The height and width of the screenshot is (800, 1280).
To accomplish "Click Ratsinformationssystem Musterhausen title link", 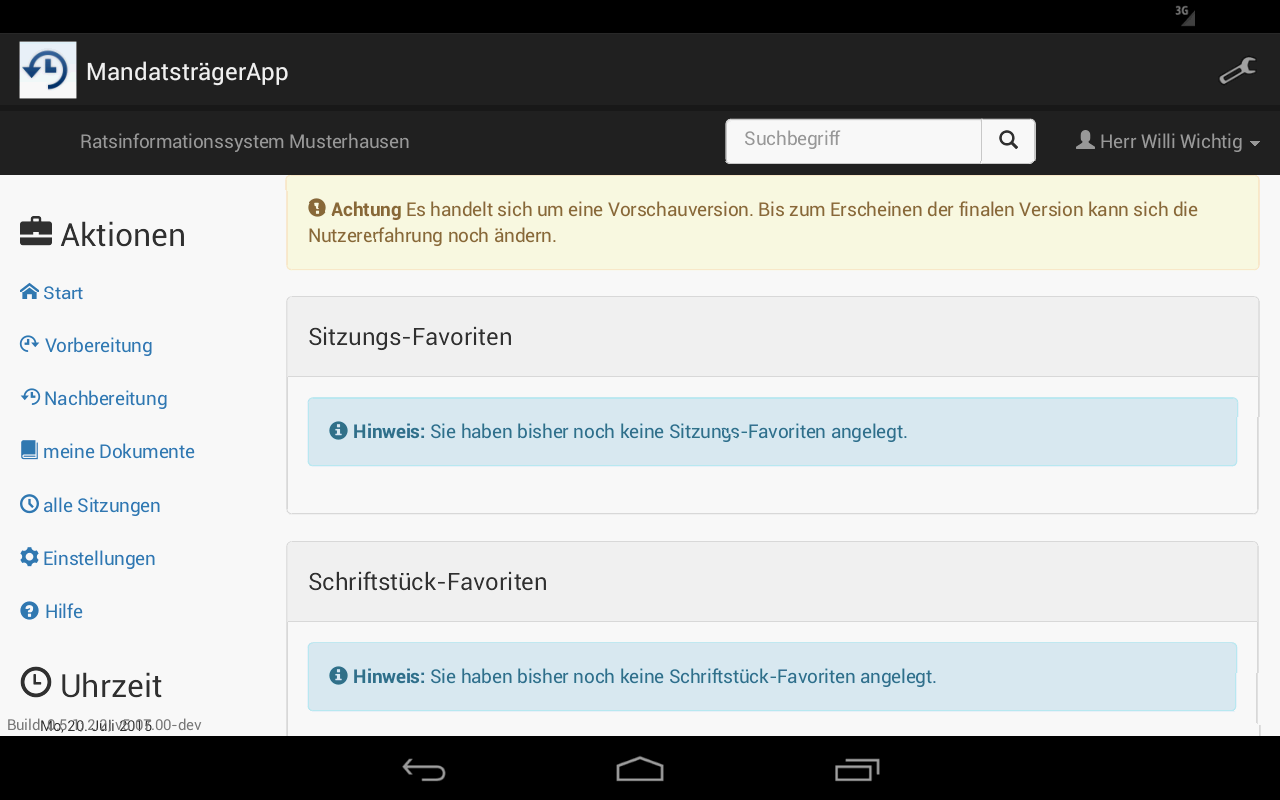I will coord(244,142).
